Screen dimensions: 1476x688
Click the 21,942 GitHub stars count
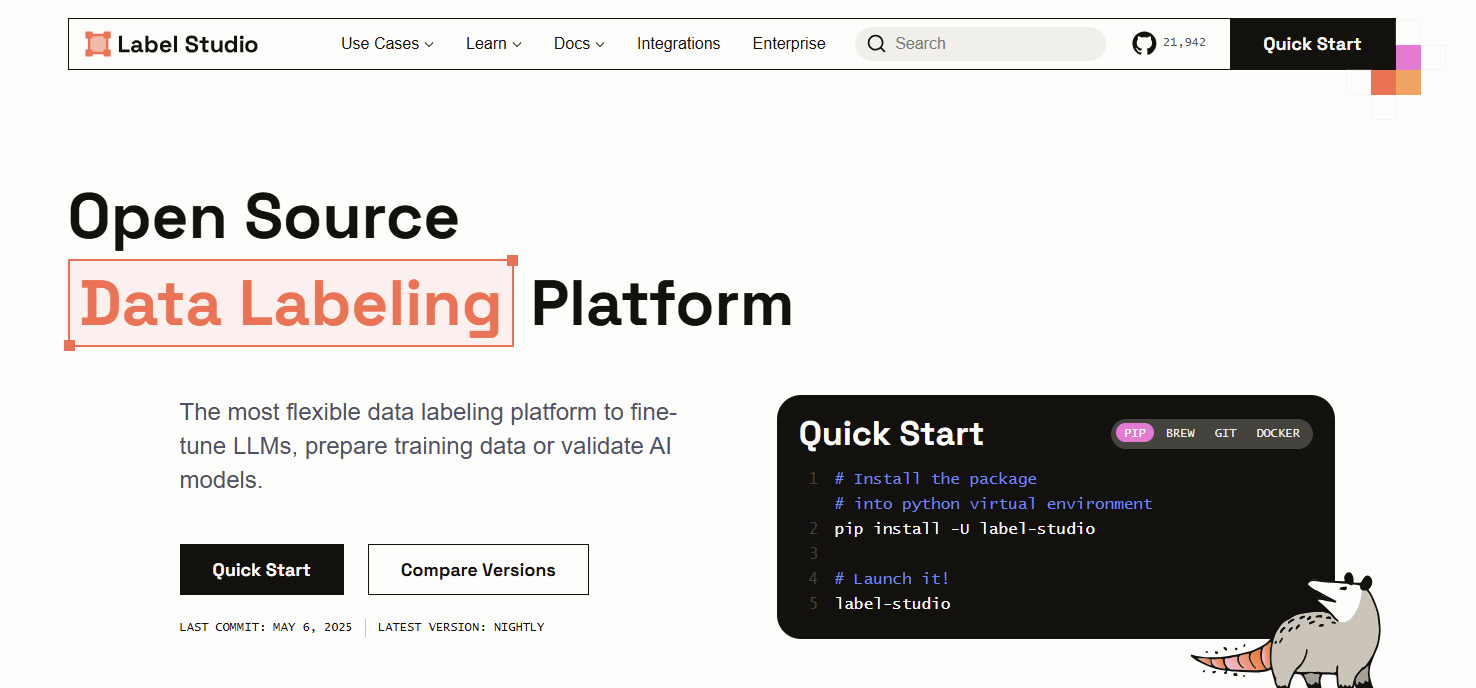[x=1184, y=43]
